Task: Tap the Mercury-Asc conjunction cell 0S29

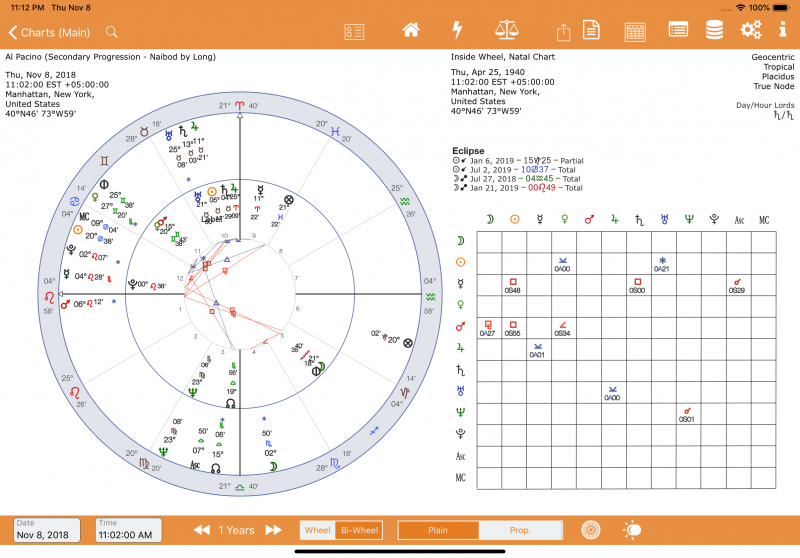Action: [x=737, y=286]
